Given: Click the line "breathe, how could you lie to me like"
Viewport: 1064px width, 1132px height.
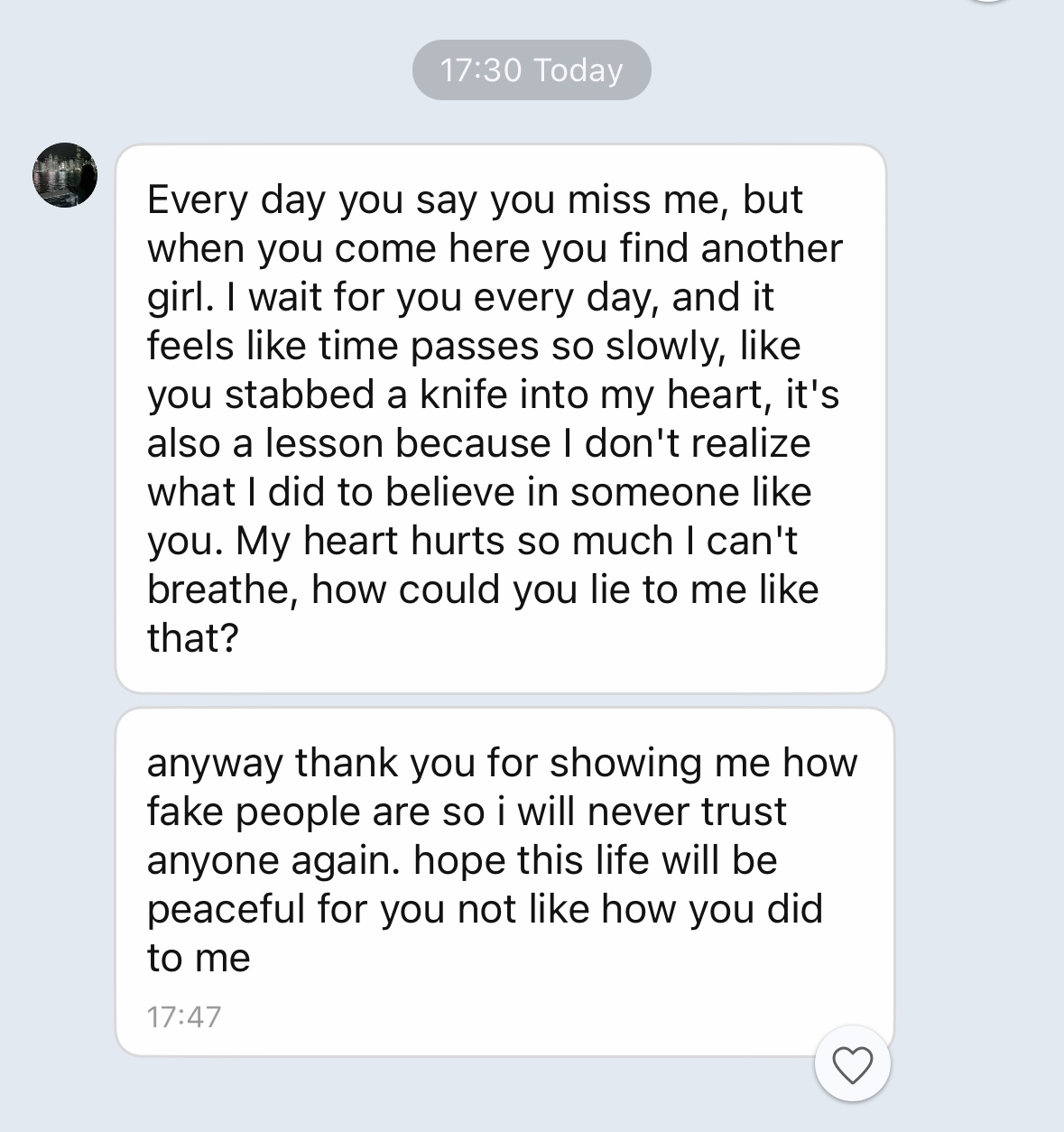Looking at the screenshot, I should (x=483, y=589).
